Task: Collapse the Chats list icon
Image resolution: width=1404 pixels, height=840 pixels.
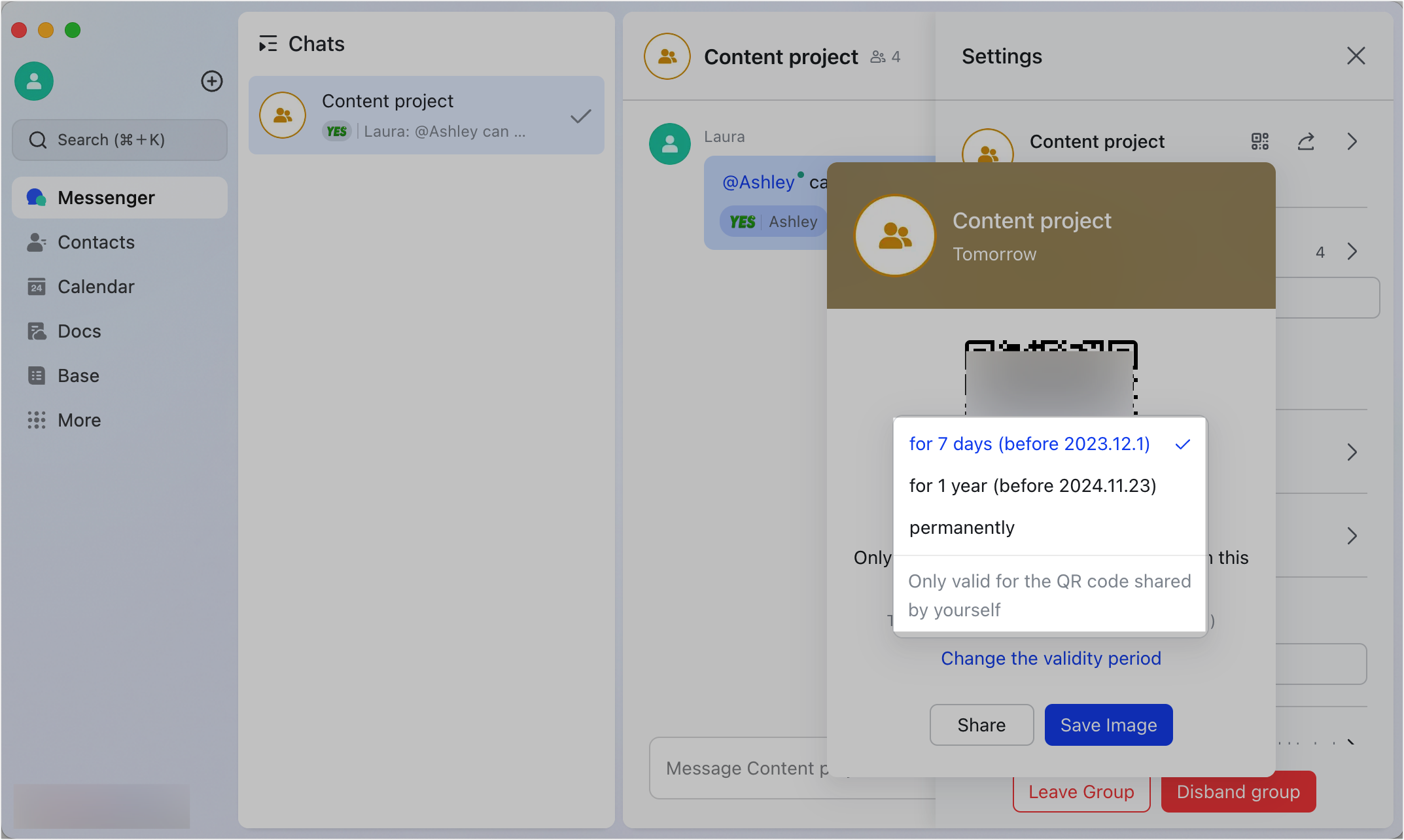Action: click(268, 44)
